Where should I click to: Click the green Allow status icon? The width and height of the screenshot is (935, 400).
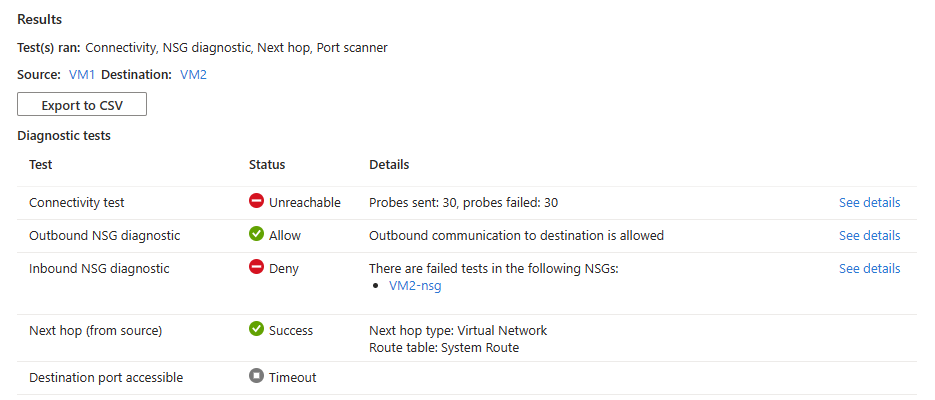pos(256,235)
